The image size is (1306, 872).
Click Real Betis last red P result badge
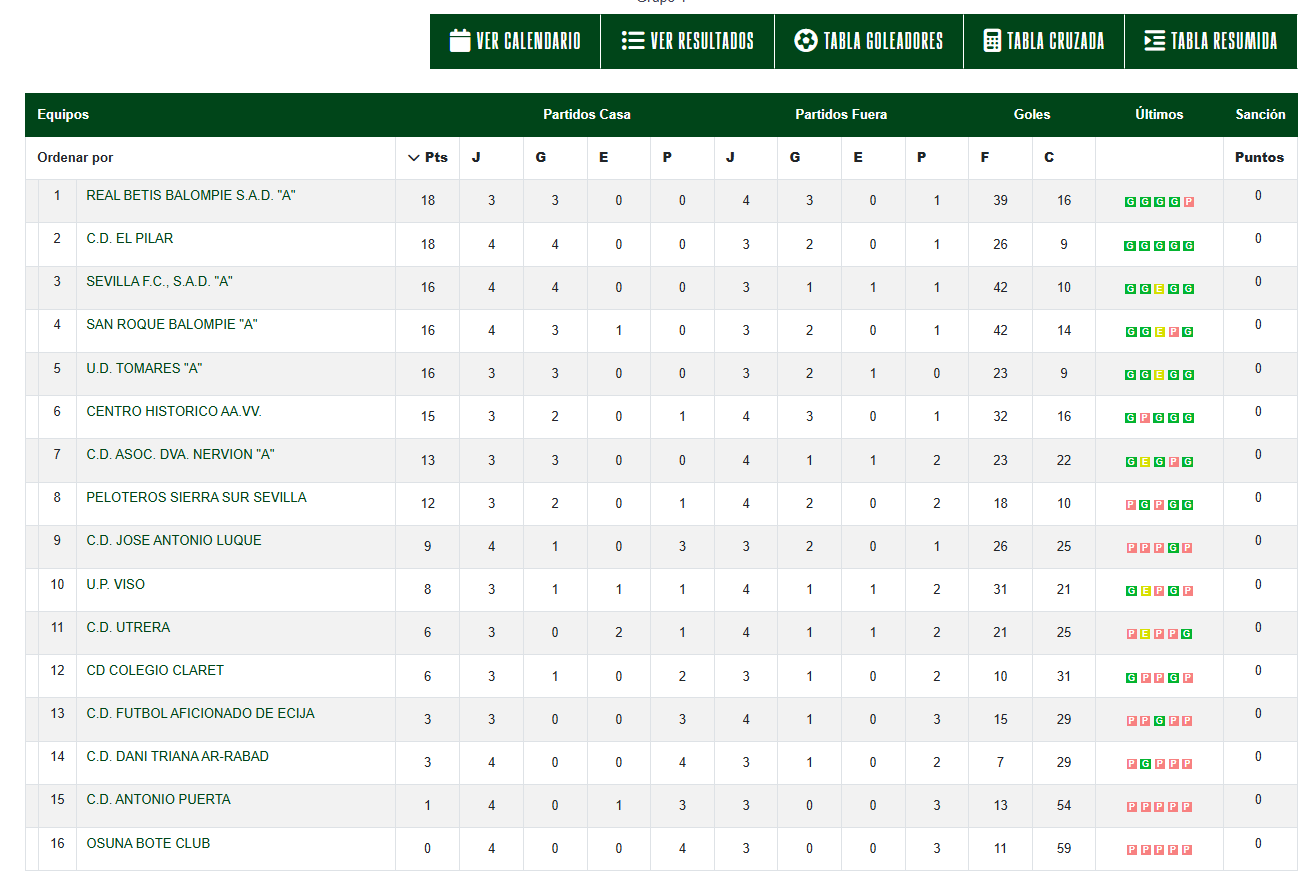click(1188, 202)
